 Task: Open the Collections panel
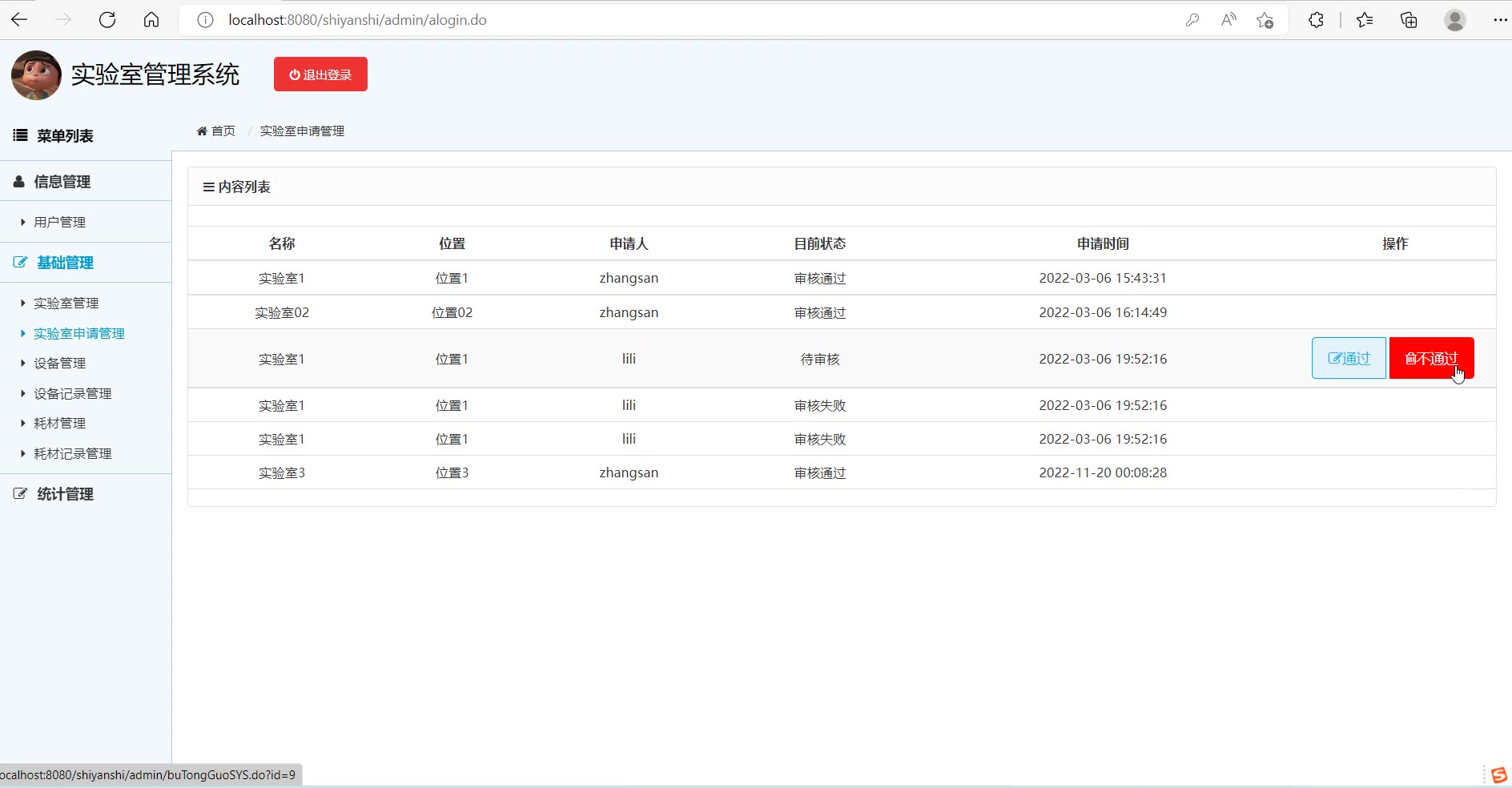[x=1409, y=20]
